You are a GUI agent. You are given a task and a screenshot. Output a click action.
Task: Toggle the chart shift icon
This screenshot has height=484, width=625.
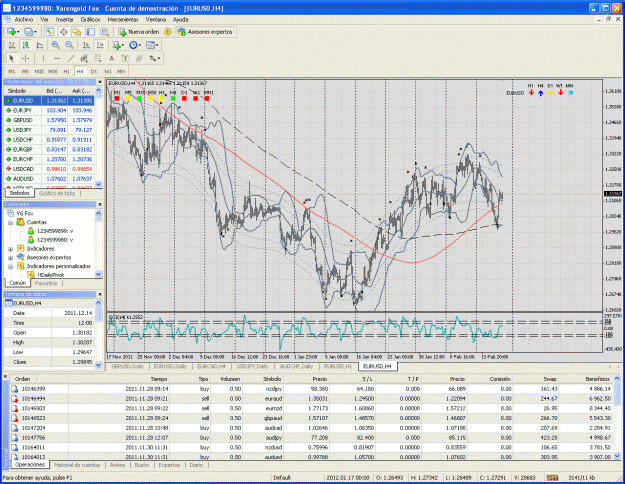coord(100,45)
